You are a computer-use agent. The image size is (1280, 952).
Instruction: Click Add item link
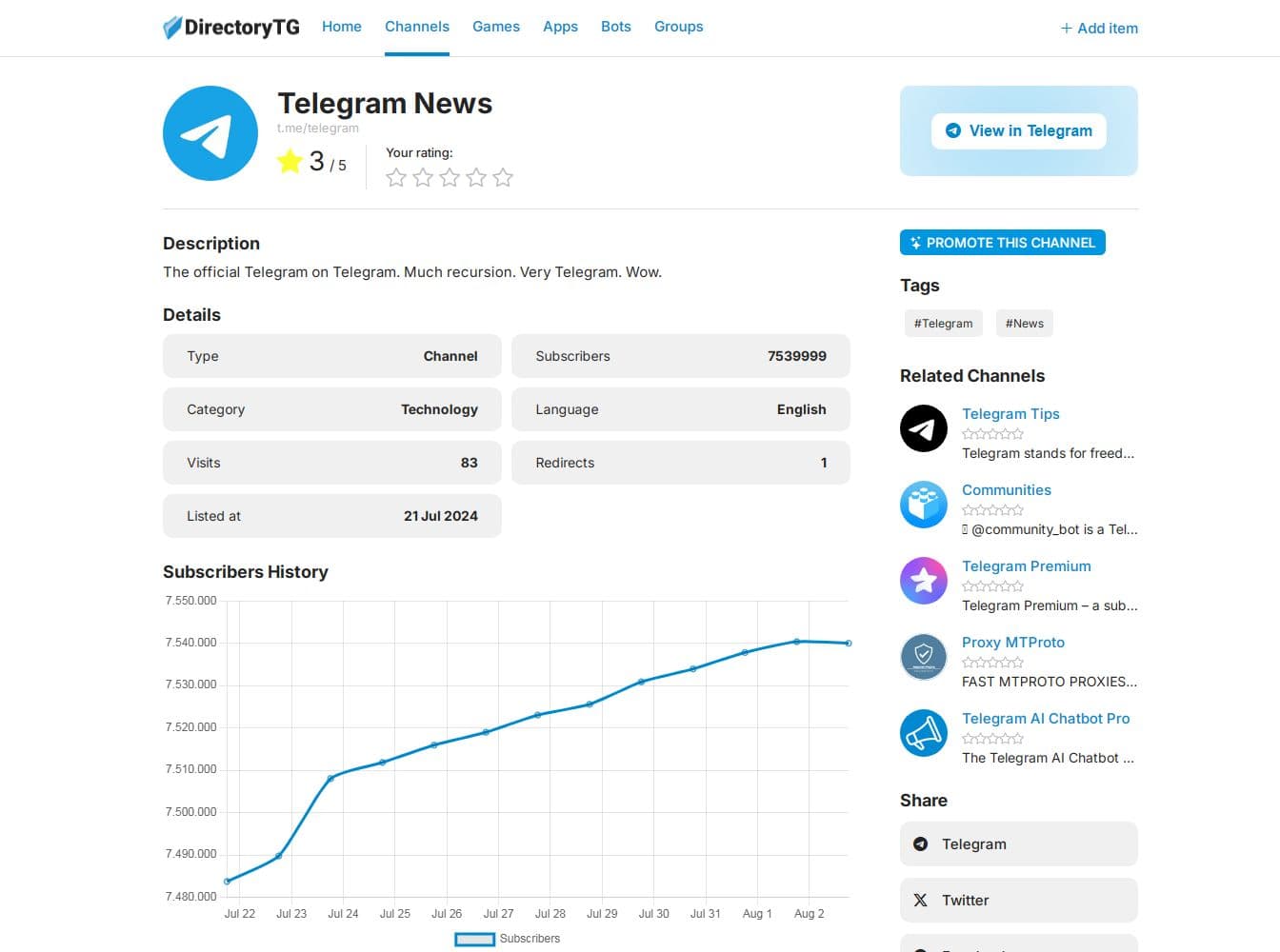click(1099, 29)
